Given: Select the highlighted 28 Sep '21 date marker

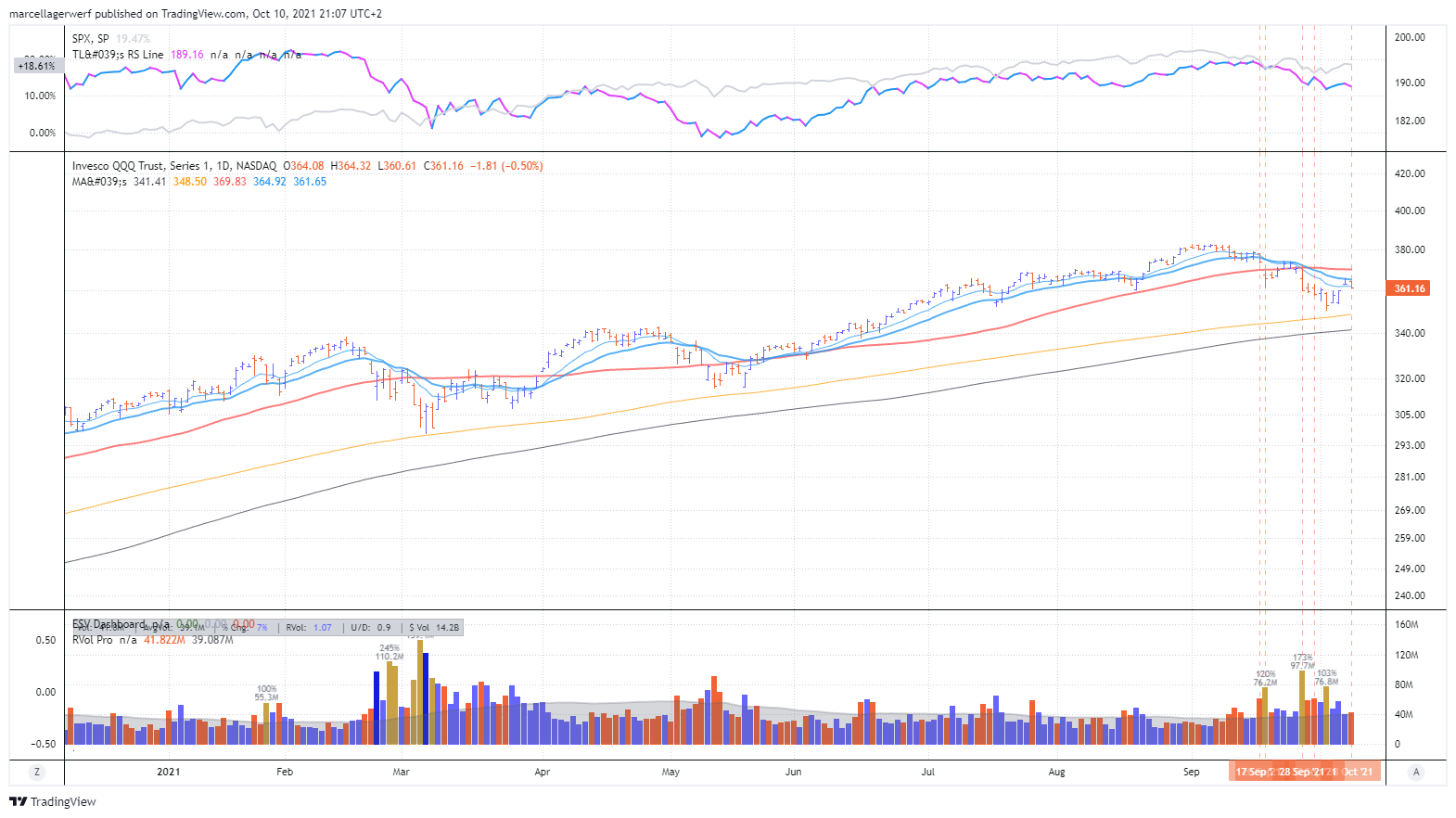Looking at the screenshot, I should point(1301,772).
